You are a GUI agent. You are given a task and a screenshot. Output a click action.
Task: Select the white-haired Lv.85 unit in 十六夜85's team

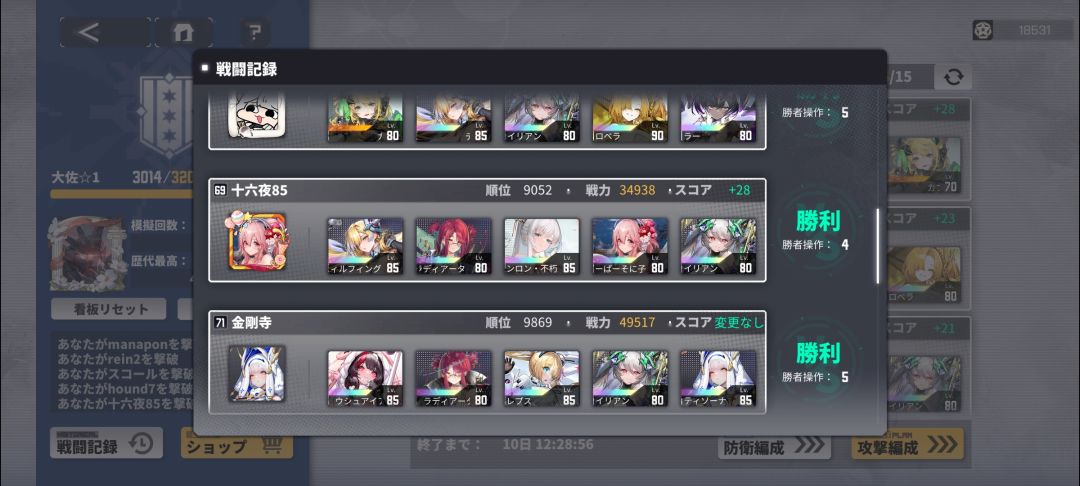[x=541, y=246]
